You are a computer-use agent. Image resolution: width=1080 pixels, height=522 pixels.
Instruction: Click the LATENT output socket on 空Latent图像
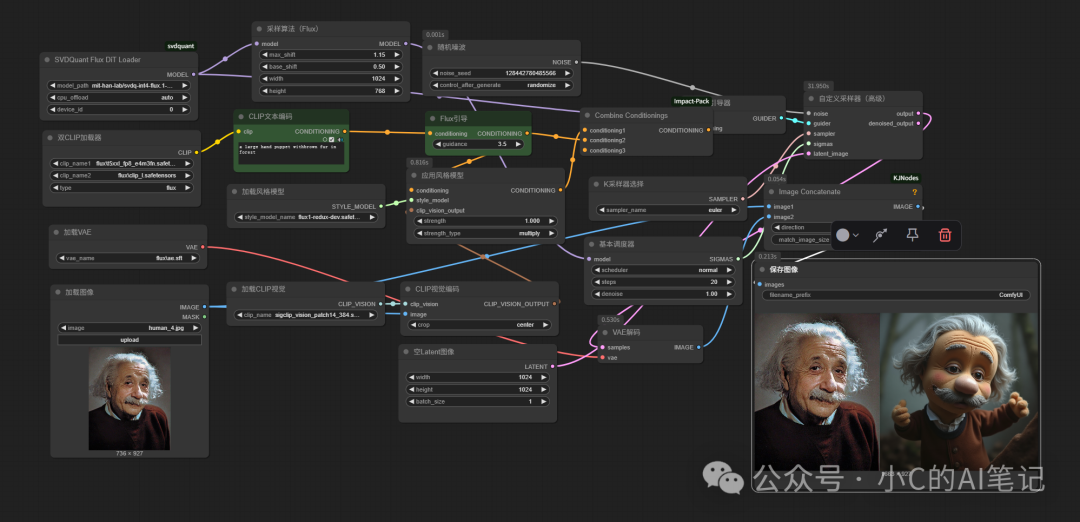(553, 366)
